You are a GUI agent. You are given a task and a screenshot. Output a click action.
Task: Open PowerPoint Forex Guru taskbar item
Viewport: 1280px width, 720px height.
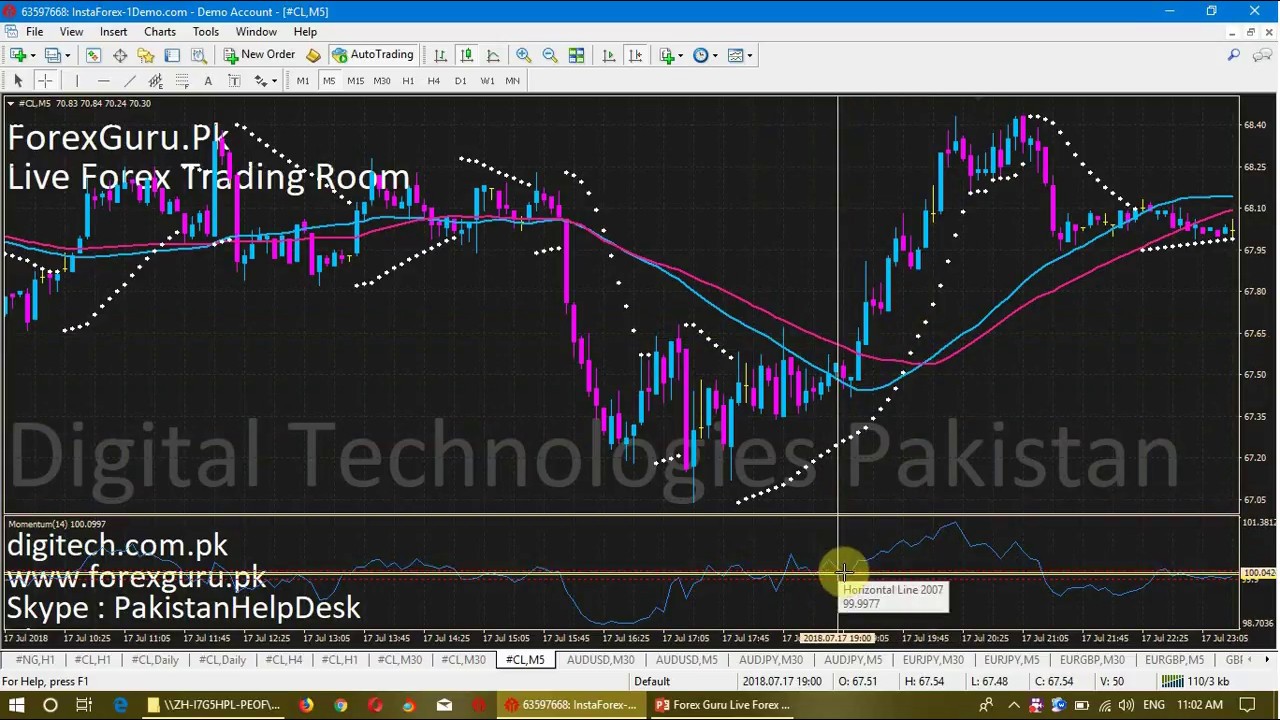pyautogui.click(x=722, y=705)
